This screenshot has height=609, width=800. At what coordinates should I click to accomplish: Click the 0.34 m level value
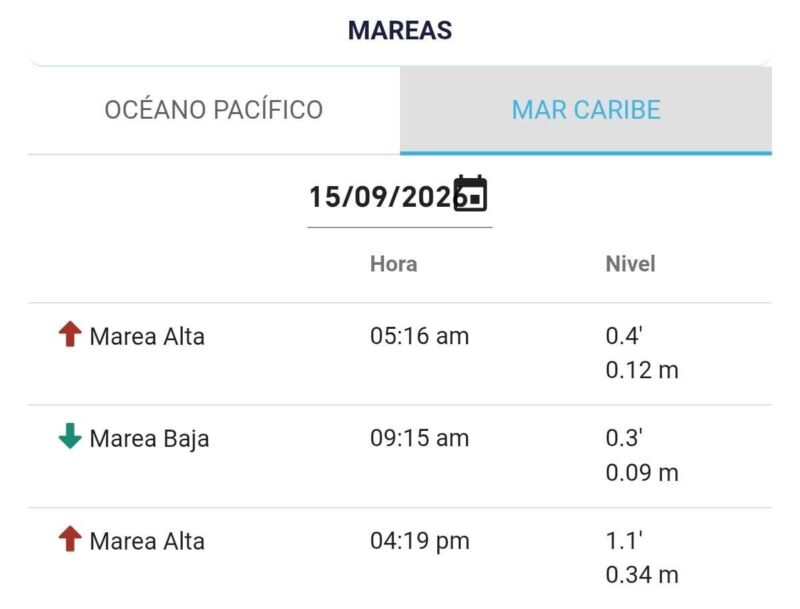(642, 575)
